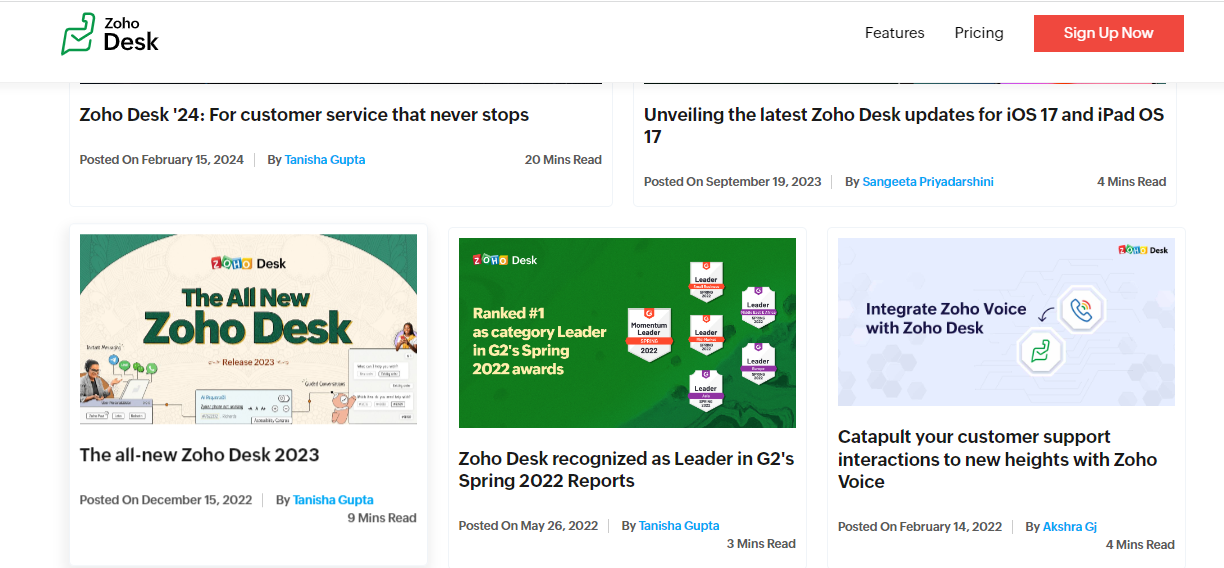This screenshot has height=568, width=1224.
Task: Open article Zoho Desk '24 customer service
Action: 304,115
